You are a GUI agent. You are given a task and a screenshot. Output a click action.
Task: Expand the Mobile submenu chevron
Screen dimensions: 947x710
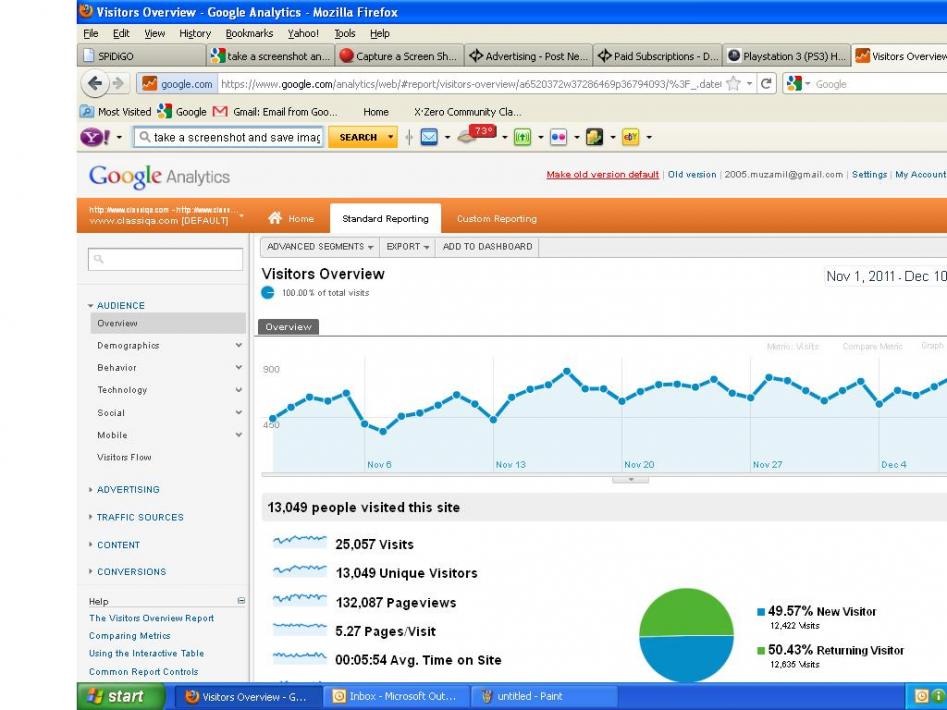click(x=239, y=435)
